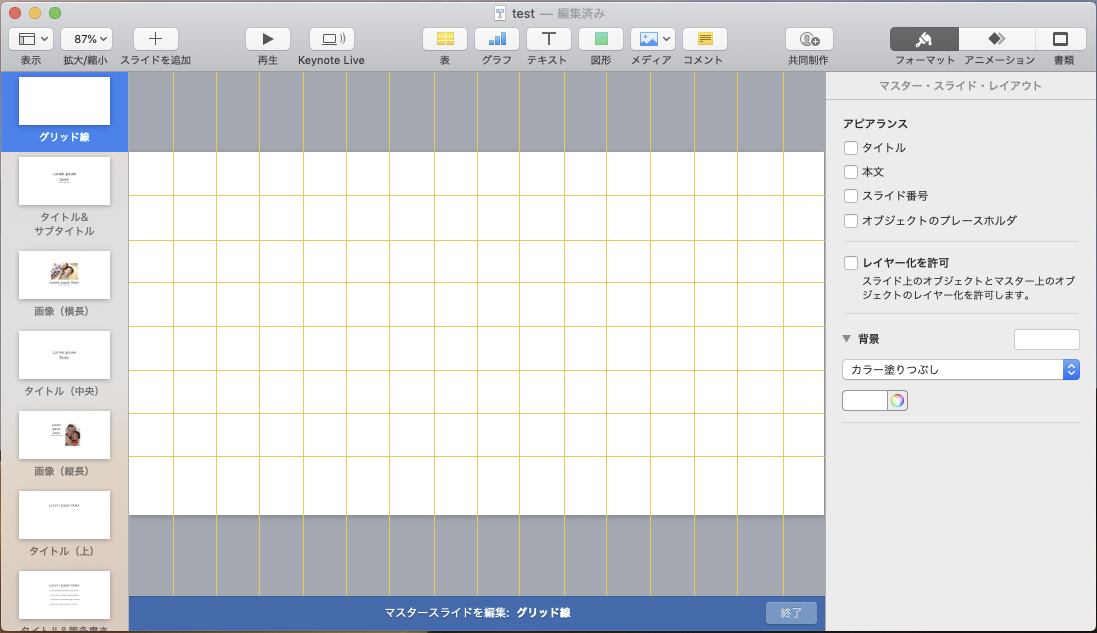1097x633 pixels.
Task: Insert a table with 表 icon
Action: tap(445, 39)
